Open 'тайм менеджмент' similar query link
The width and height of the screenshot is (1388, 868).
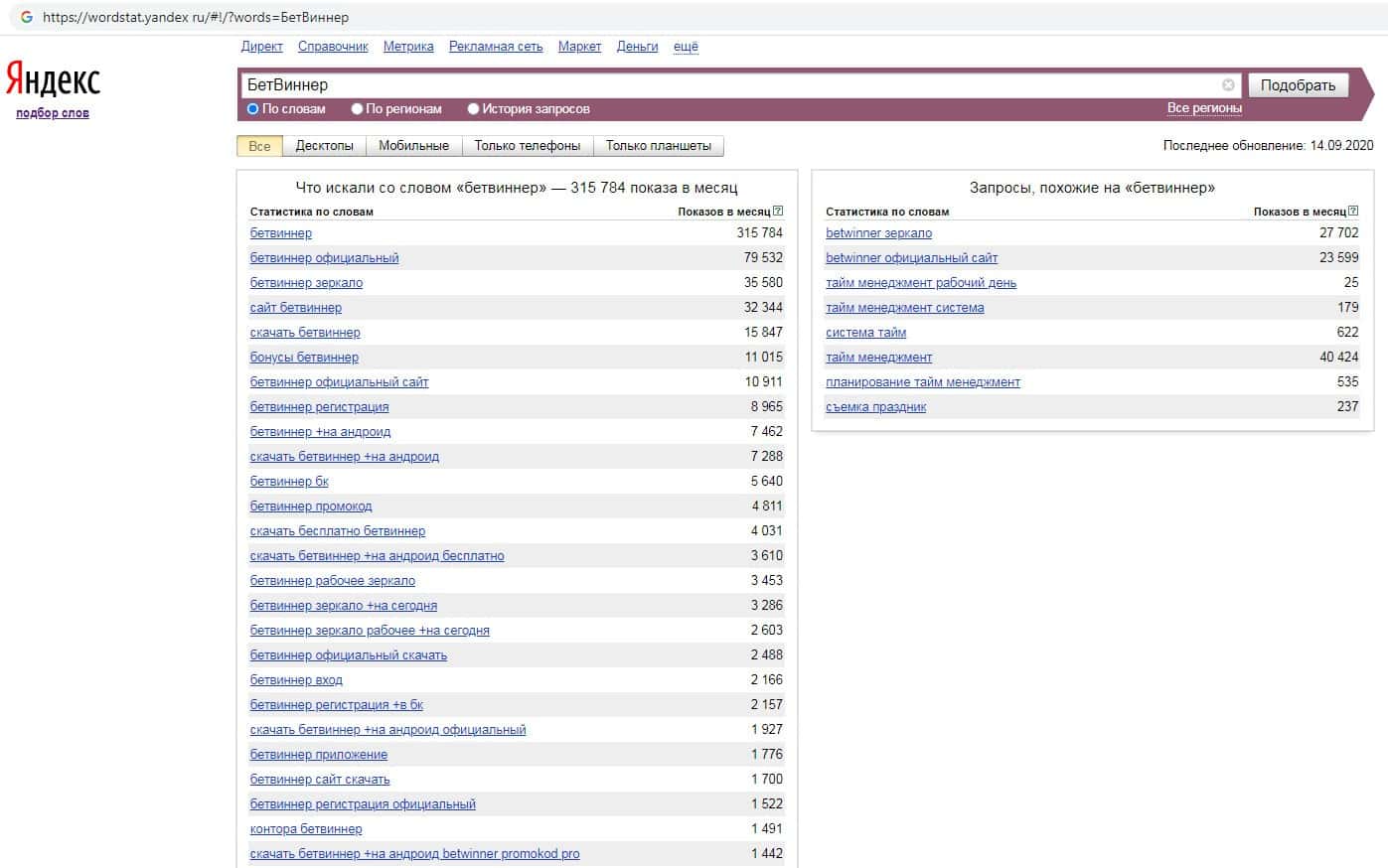[x=878, y=358]
